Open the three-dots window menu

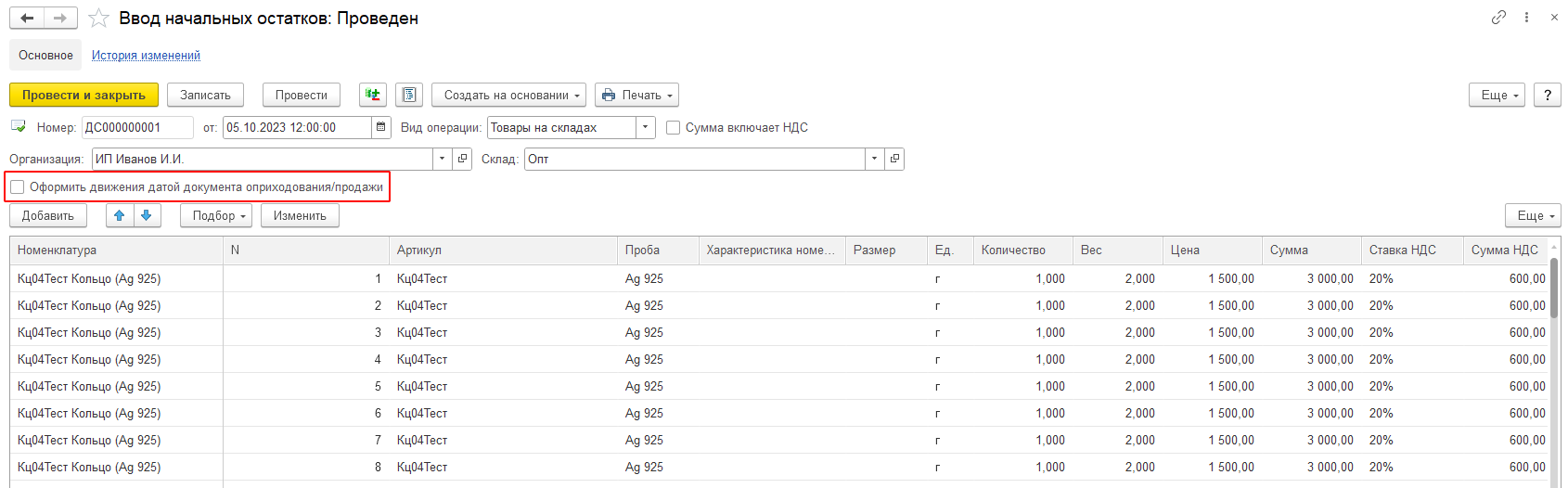(1526, 17)
